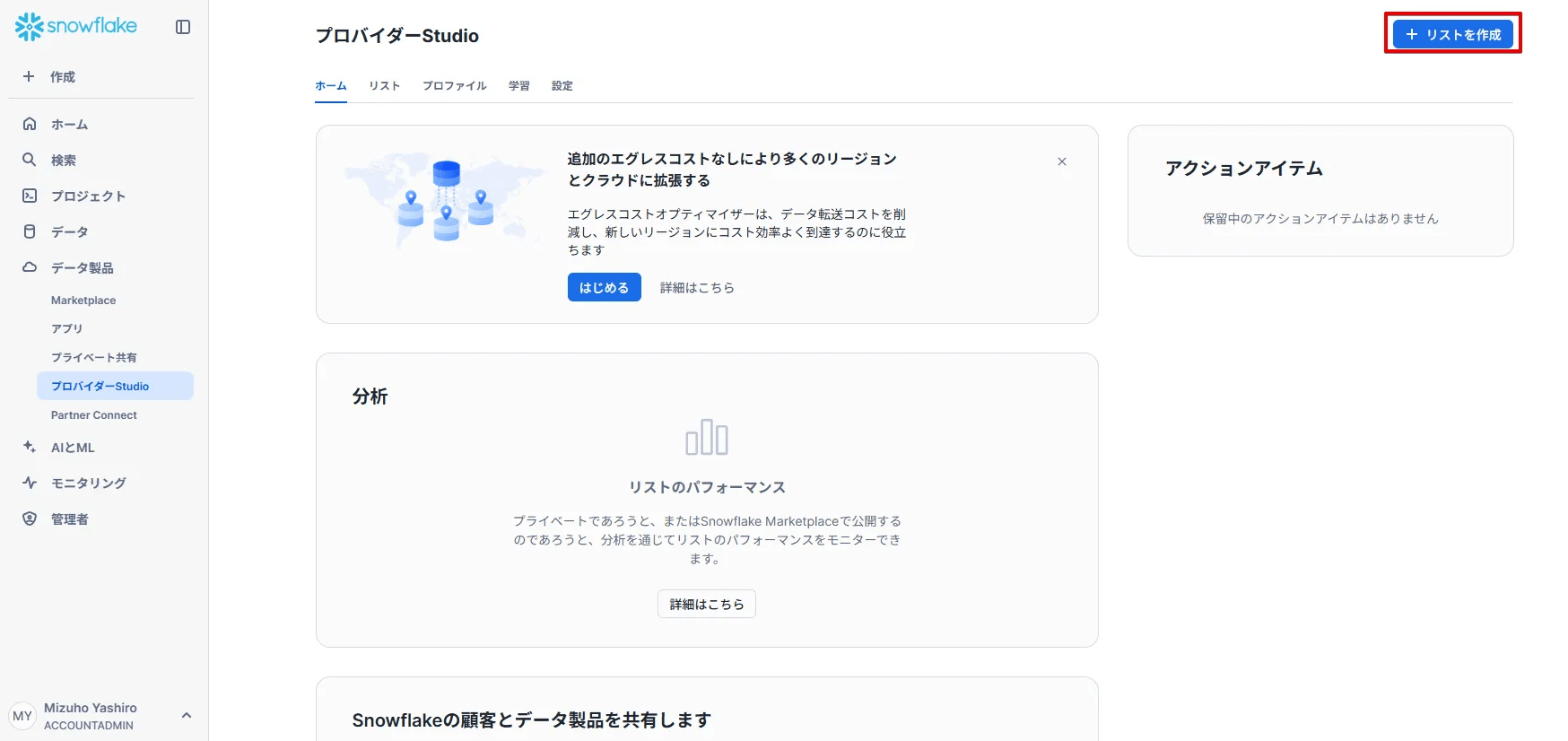Click the モニタリング pulse icon
This screenshot has height=741, width=1568.
(30, 483)
